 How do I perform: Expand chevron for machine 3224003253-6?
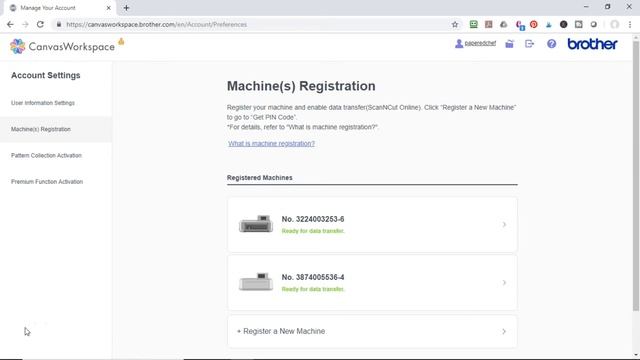pos(504,224)
